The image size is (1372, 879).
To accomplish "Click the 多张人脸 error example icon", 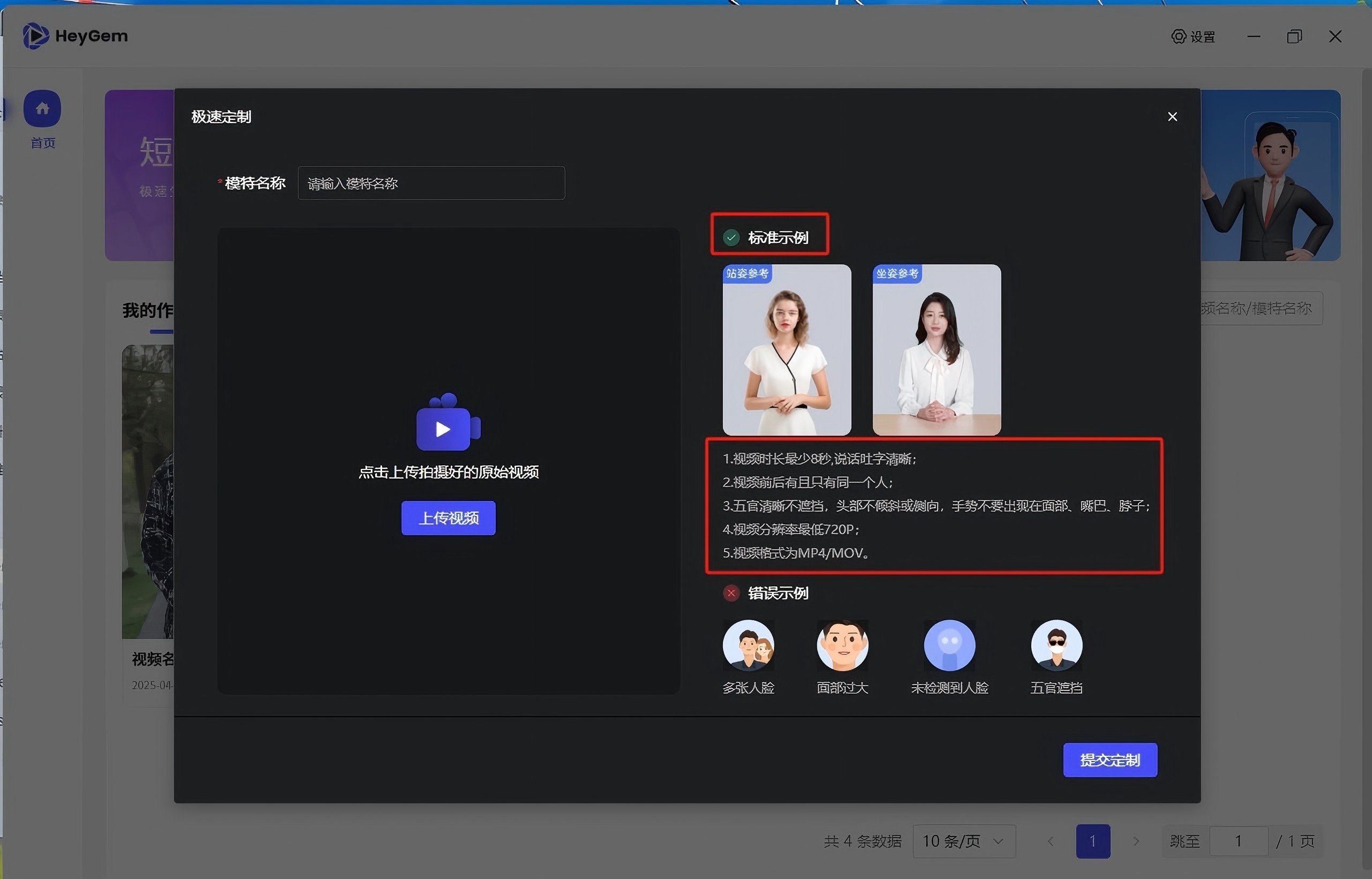I will 749,645.
